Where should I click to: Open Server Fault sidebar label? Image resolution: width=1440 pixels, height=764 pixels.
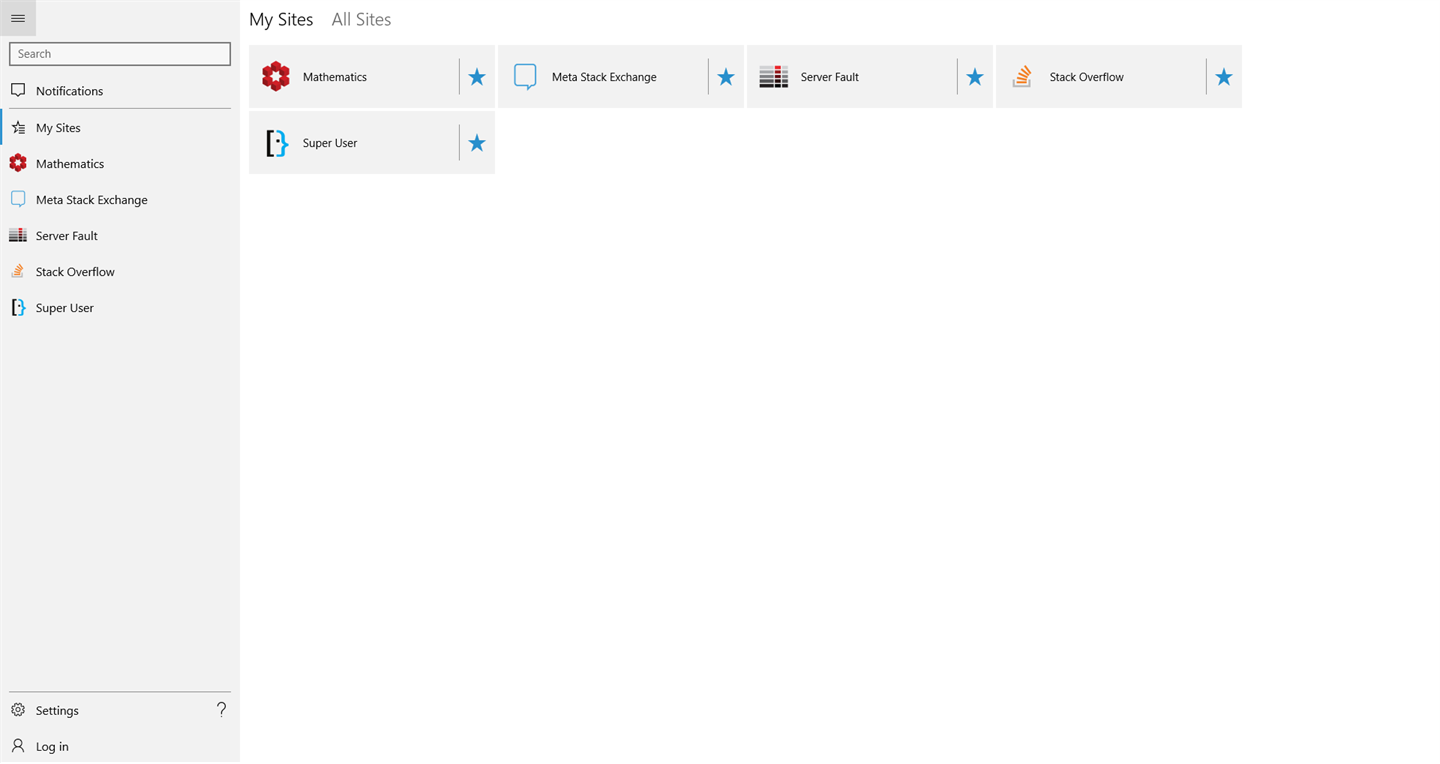pyautogui.click(x=67, y=236)
